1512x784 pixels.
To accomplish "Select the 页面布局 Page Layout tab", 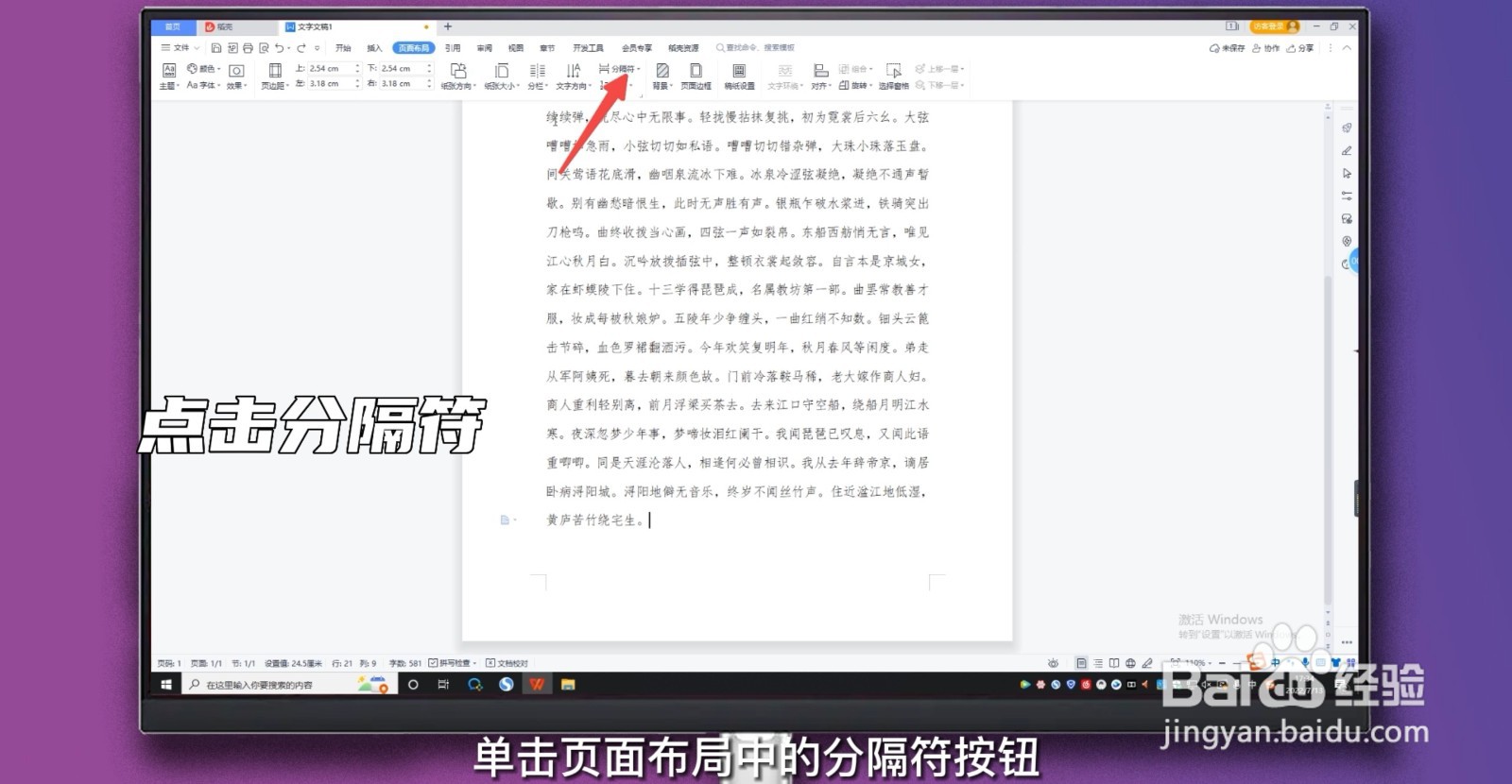I will tap(414, 48).
